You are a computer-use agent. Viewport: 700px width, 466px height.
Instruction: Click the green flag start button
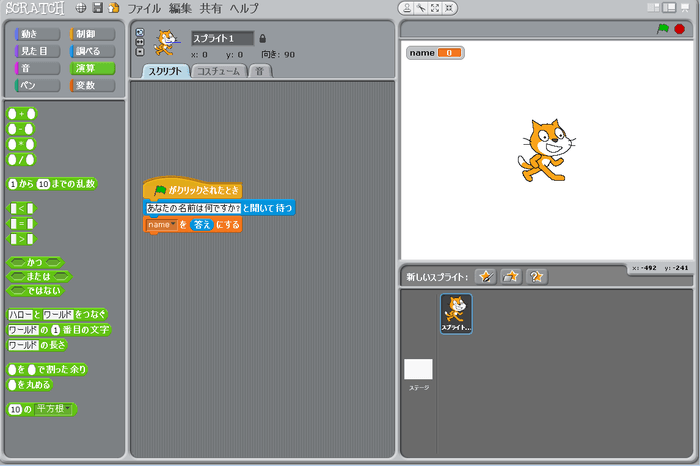pyautogui.click(x=662, y=29)
